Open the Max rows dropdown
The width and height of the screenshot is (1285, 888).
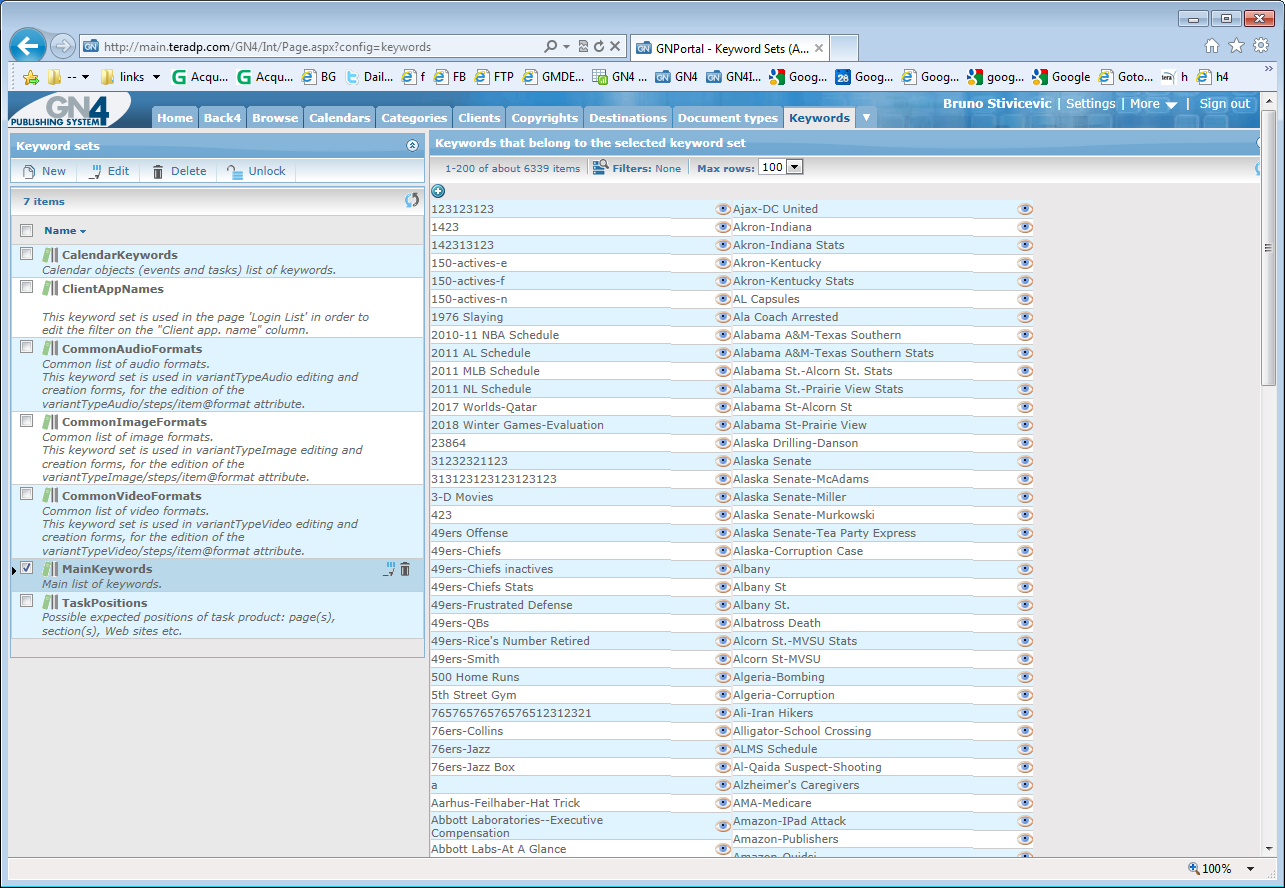(780, 167)
